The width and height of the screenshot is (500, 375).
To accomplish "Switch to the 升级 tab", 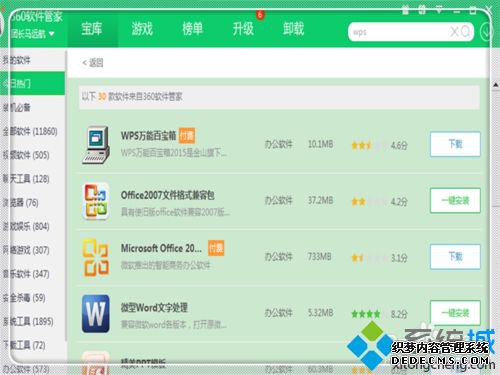I will [243, 29].
